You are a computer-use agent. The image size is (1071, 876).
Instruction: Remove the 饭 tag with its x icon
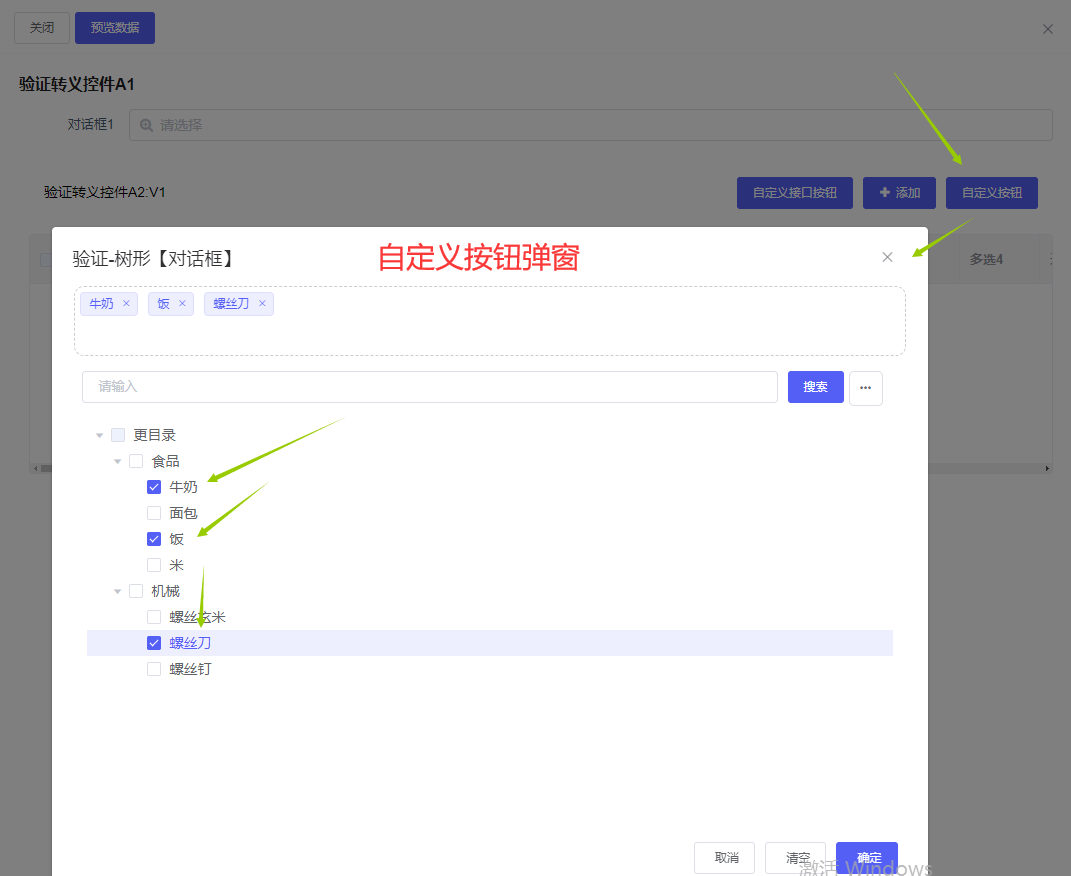point(182,304)
